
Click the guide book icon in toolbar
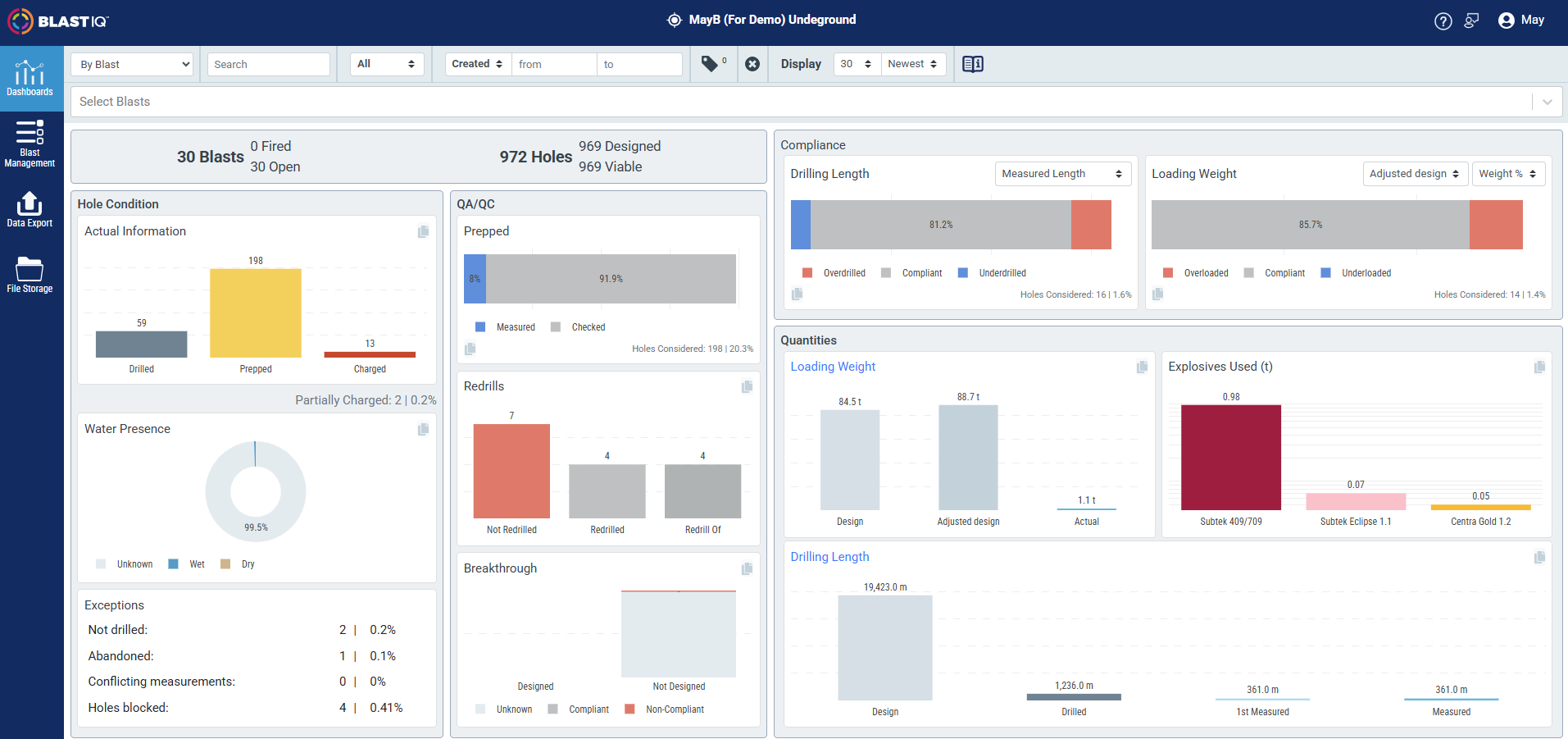coord(973,64)
